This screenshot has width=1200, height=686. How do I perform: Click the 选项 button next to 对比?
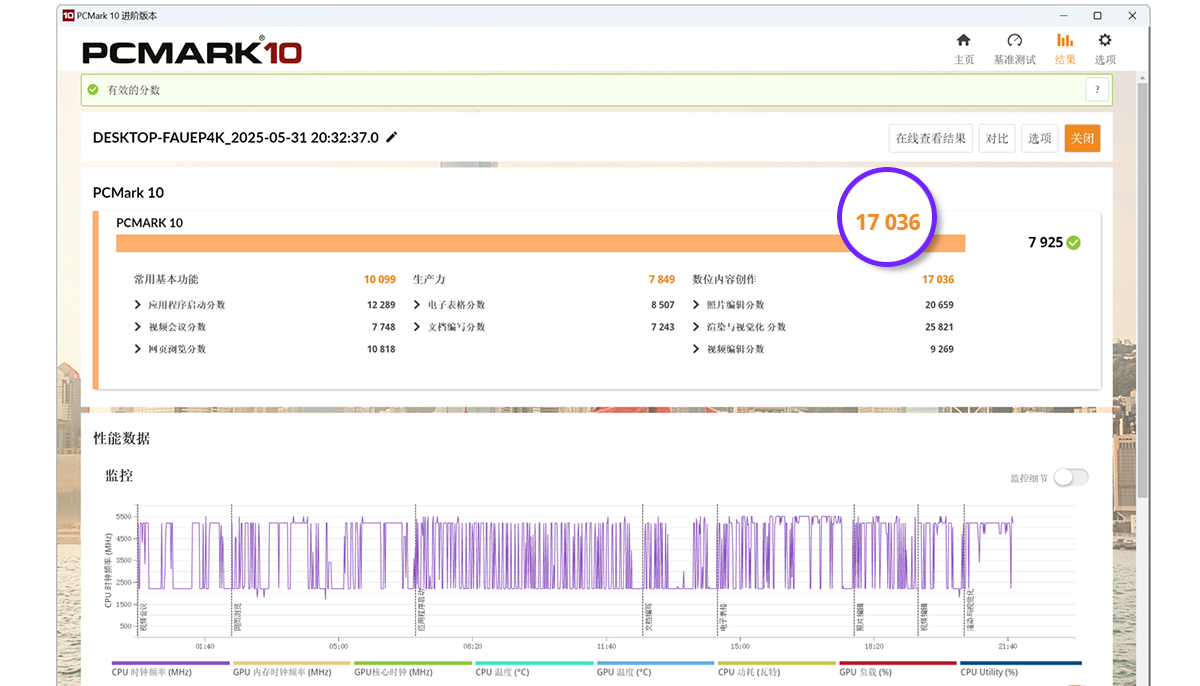click(x=1039, y=137)
